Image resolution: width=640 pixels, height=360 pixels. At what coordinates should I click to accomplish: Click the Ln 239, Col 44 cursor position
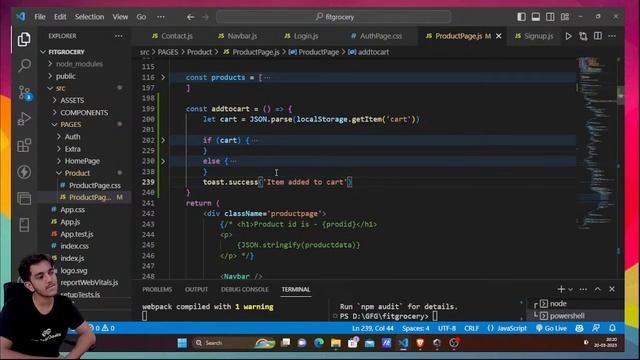[x=373, y=328]
